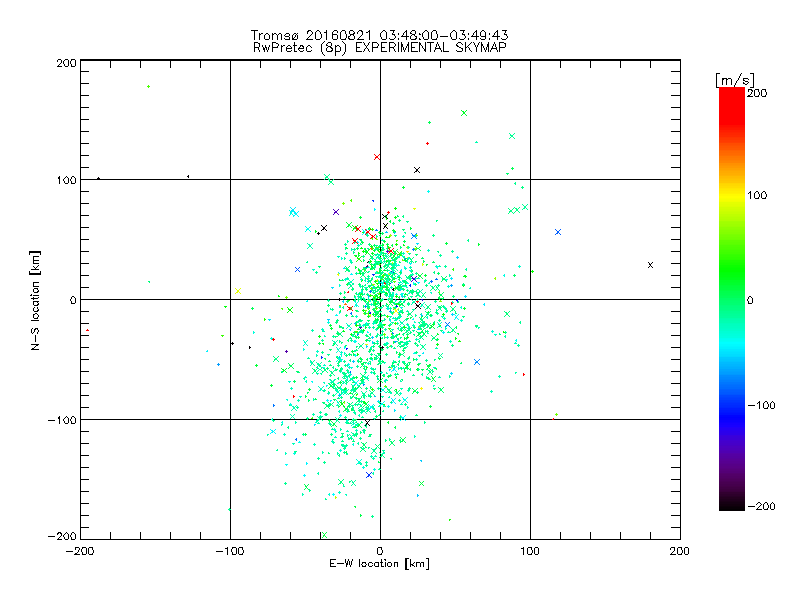Click the plot title line 'Tromsø 20160821 03:48:00-03:49:43'
The width and height of the screenshot is (800, 600).
click(379, 35)
